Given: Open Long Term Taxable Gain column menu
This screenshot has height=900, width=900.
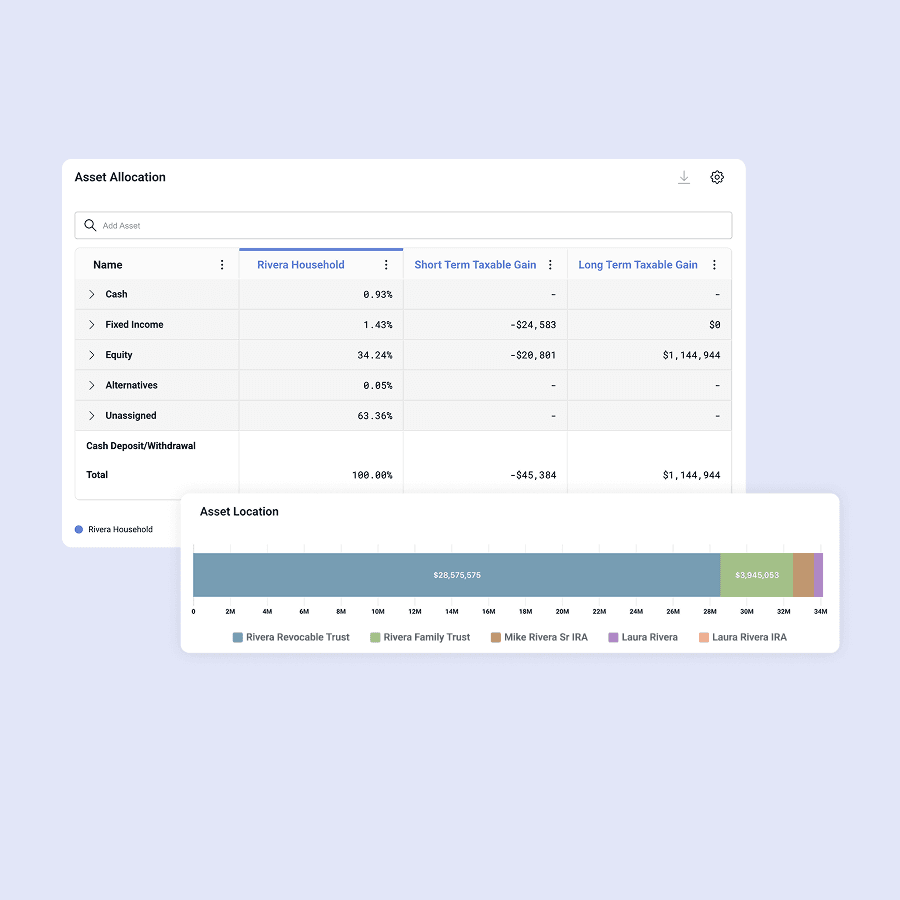Looking at the screenshot, I should click(714, 265).
